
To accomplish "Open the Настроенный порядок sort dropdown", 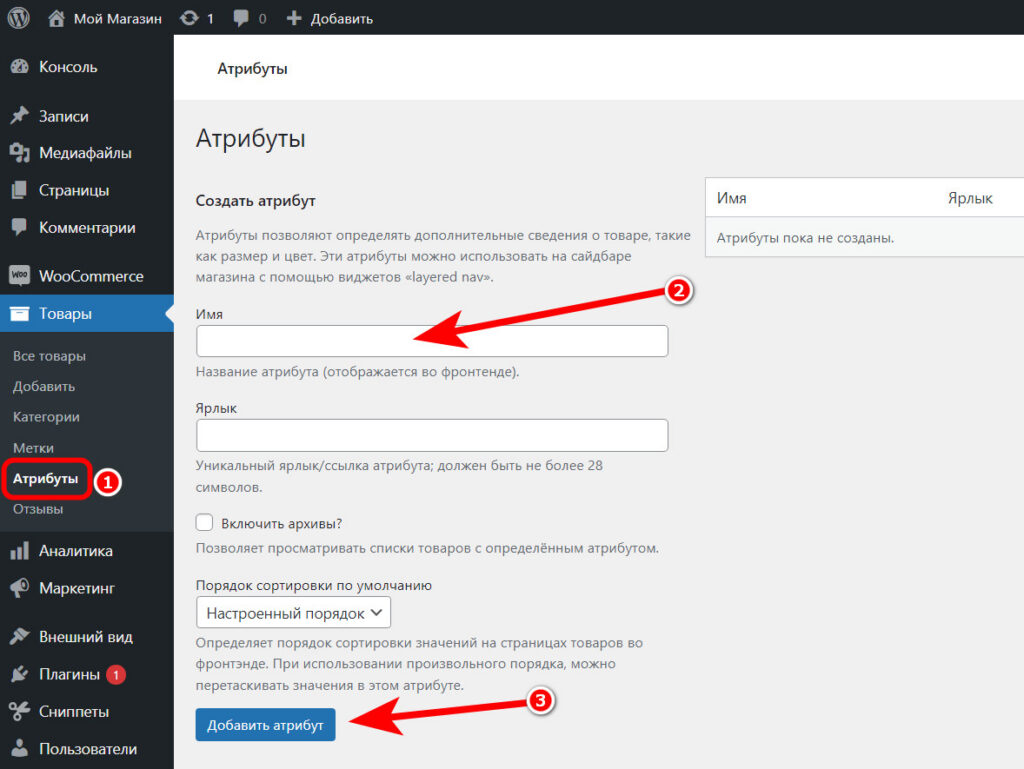I will pos(293,613).
